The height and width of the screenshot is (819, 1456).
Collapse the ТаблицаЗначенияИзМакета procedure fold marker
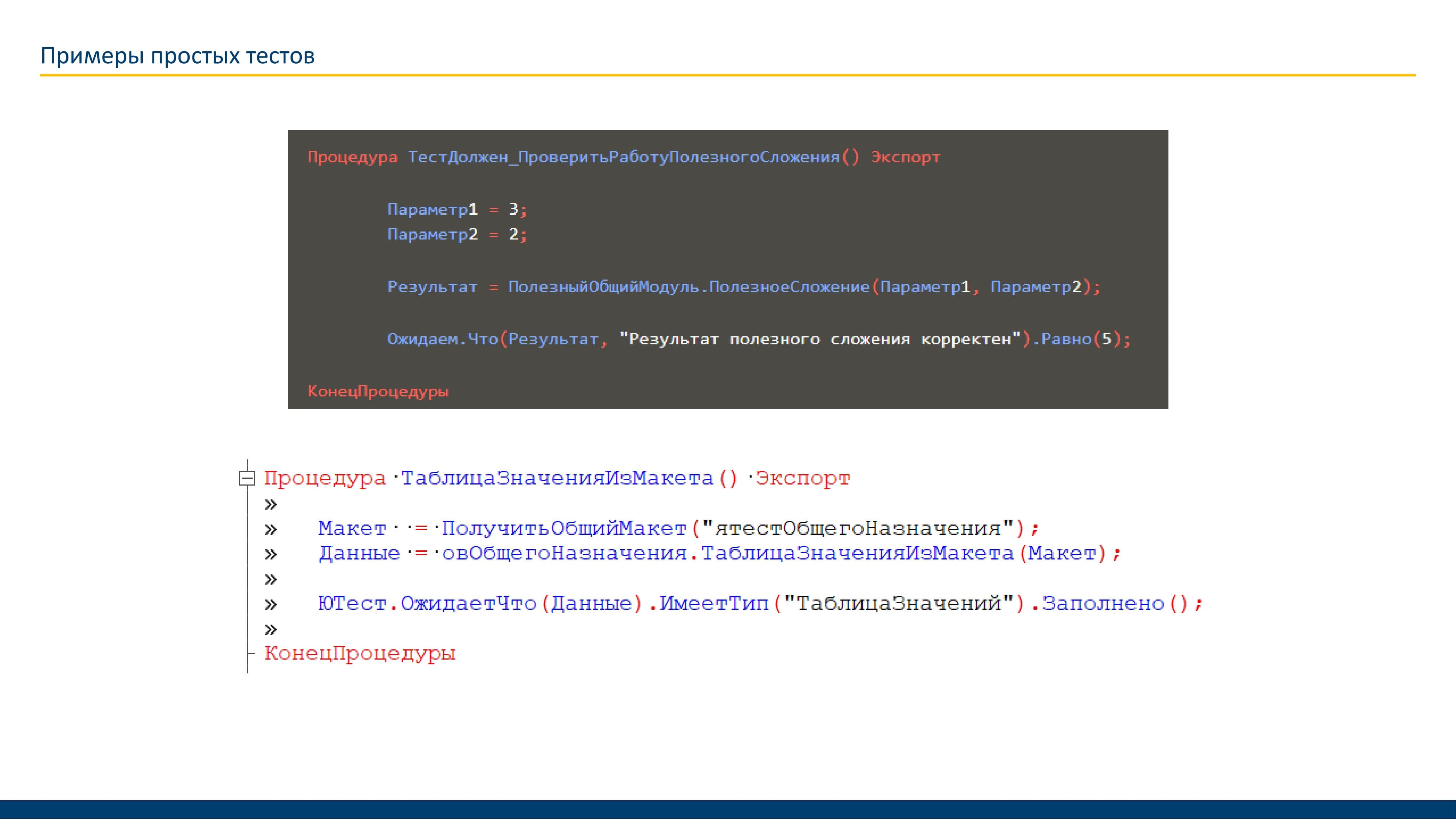click(x=247, y=479)
